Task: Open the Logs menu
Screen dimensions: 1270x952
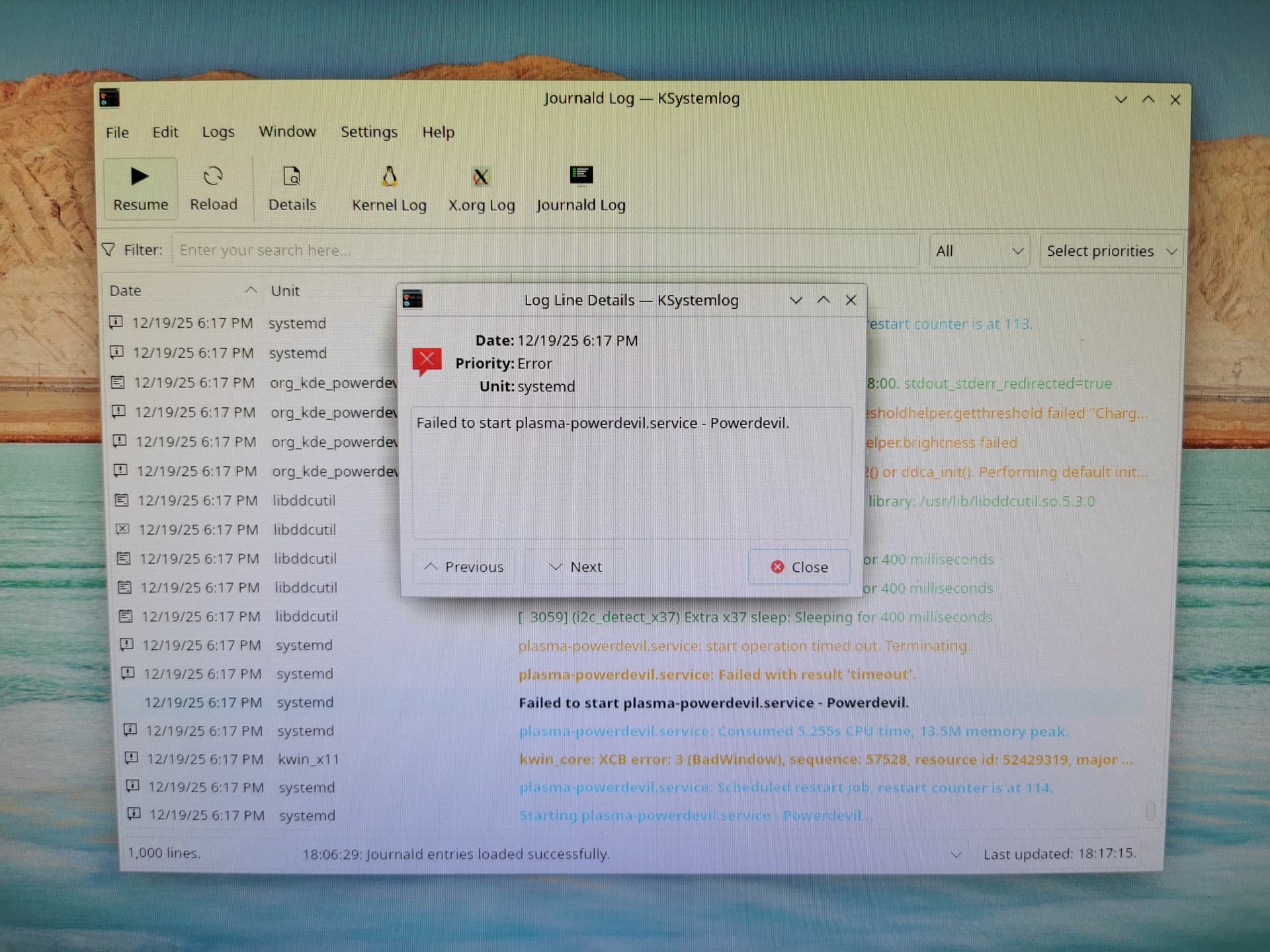Action: [218, 132]
